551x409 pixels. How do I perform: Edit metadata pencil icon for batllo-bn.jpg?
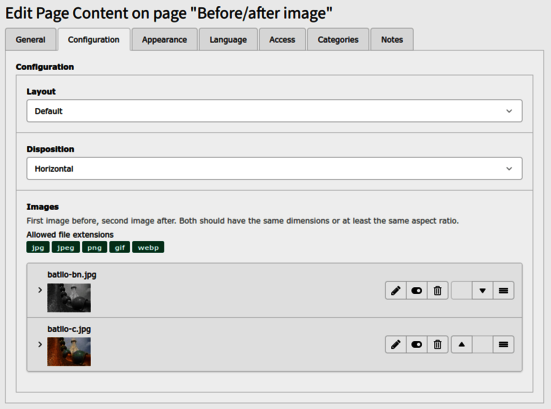(396, 291)
